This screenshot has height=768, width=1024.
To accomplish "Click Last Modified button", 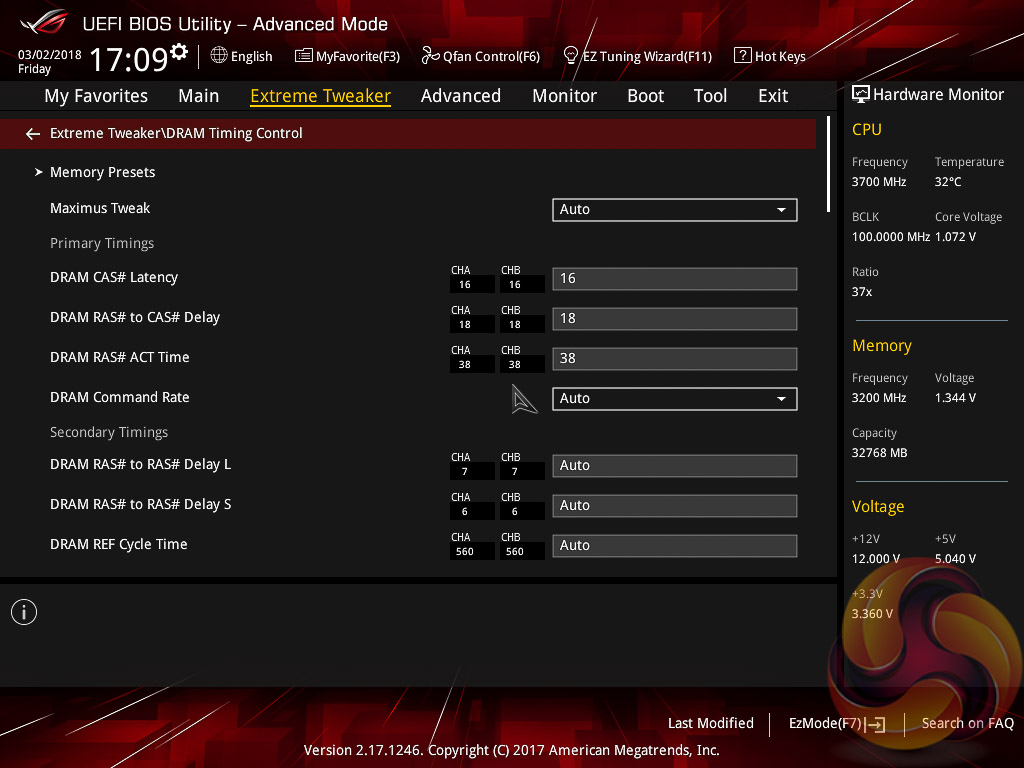I will pyautogui.click(x=711, y=724).
